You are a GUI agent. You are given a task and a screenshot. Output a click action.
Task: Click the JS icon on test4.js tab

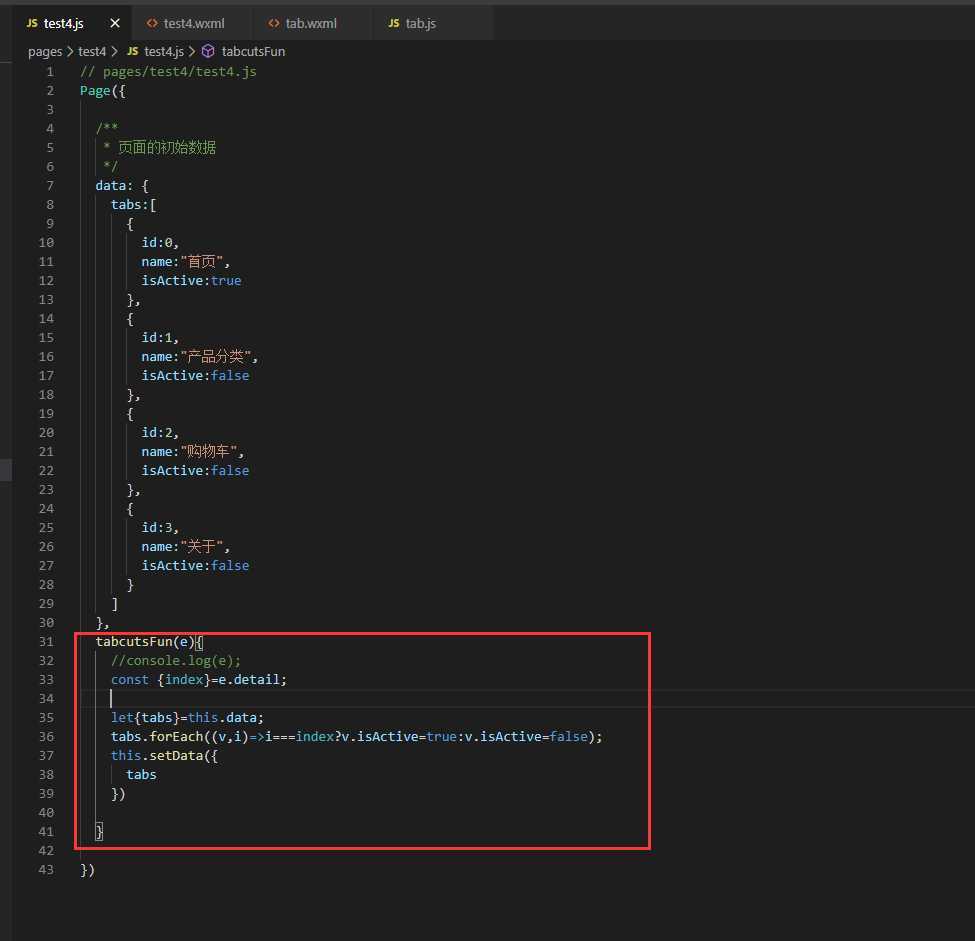(x=32, y=23)
